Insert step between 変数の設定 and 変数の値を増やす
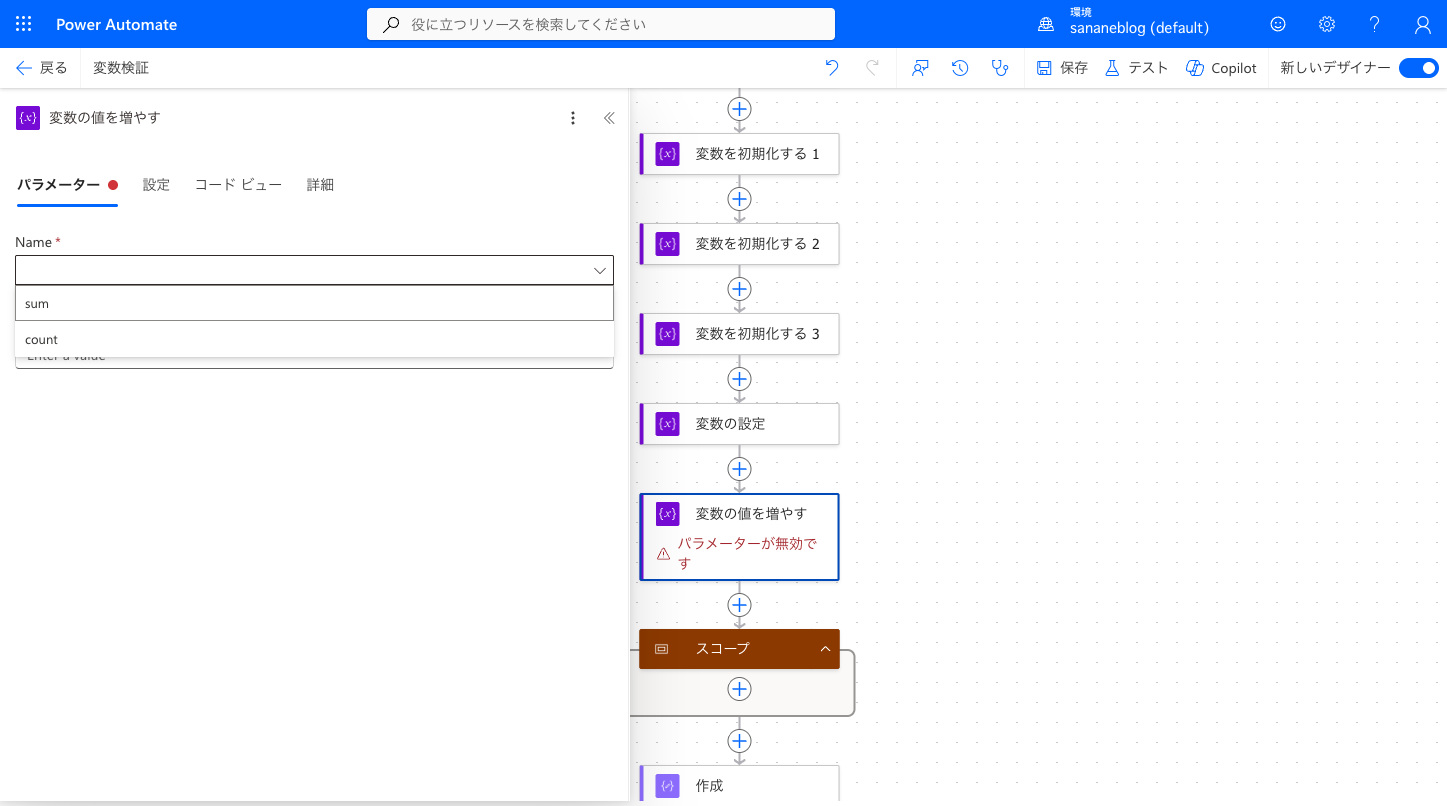The width and height of the screenshot is (1447, 806). coord(739,469)
